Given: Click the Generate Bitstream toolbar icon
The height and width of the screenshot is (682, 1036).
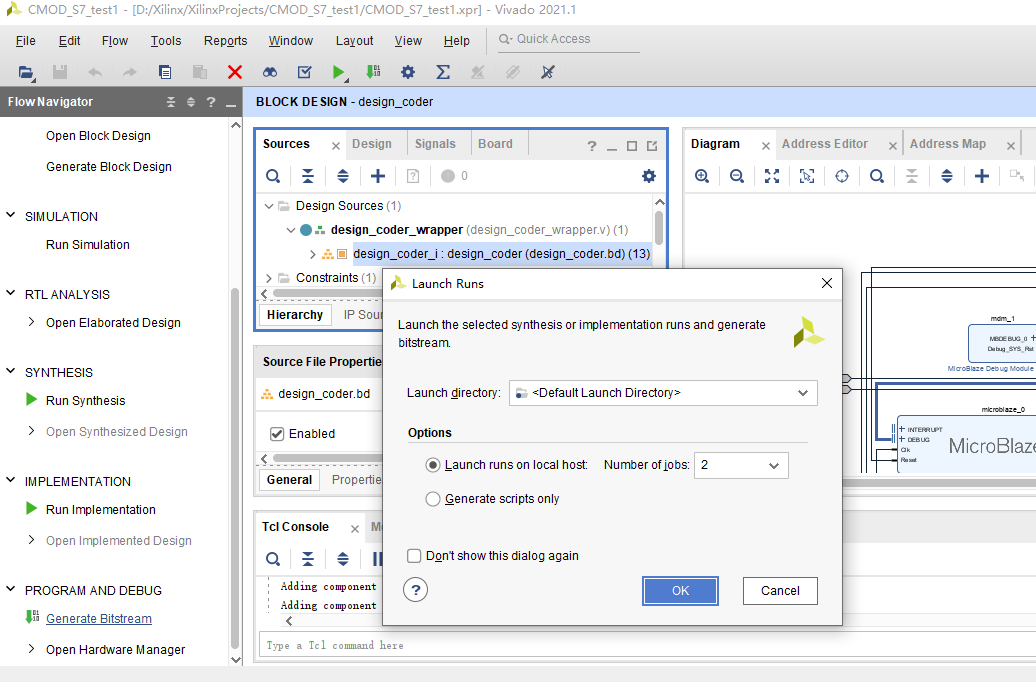Looking at the screenshot, I should pyautogui.click(x=373, y=72).
